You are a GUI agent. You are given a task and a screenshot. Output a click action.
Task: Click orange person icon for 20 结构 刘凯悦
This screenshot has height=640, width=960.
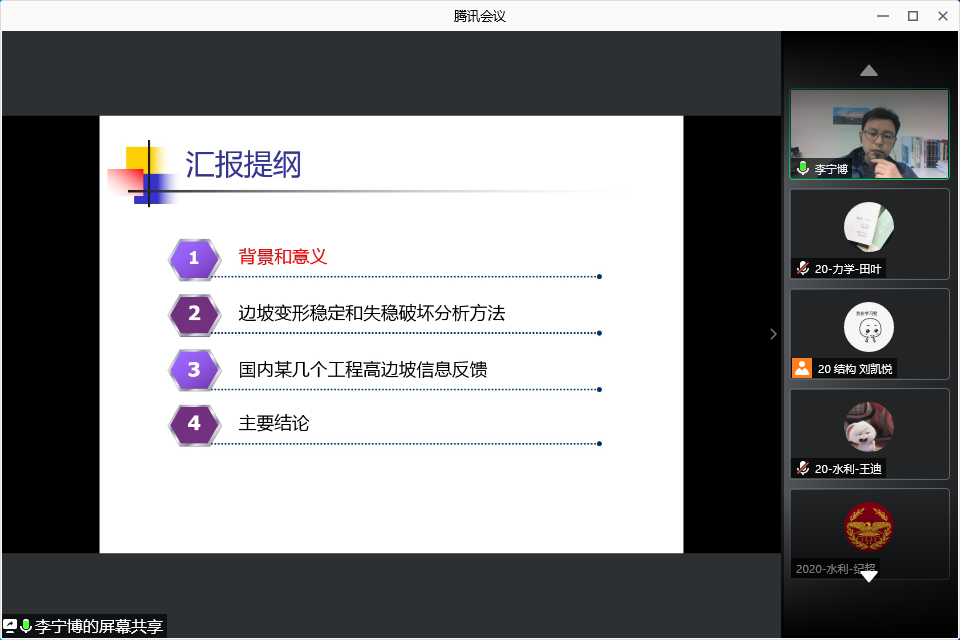(x=802, y=368)
